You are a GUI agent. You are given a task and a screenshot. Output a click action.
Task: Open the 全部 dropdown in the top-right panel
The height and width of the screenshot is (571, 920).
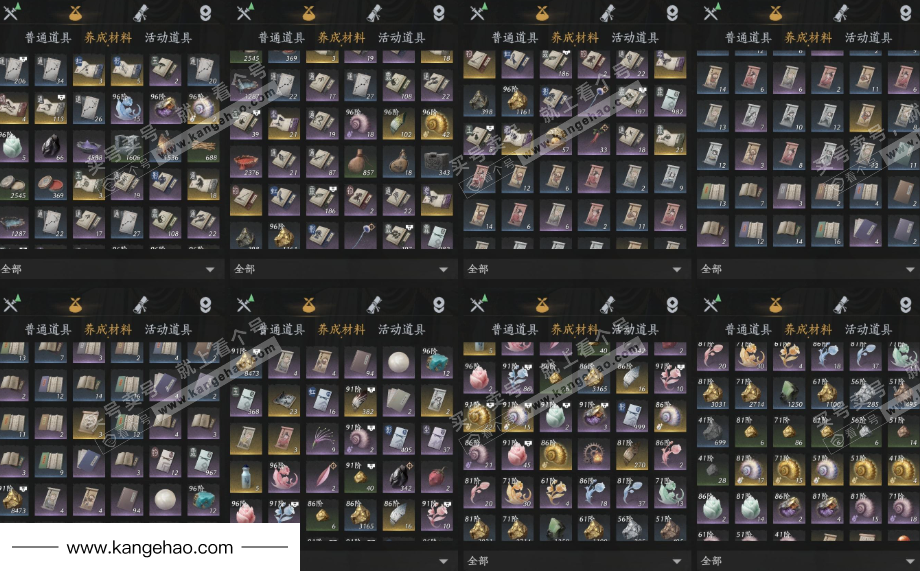pos(809,269)
